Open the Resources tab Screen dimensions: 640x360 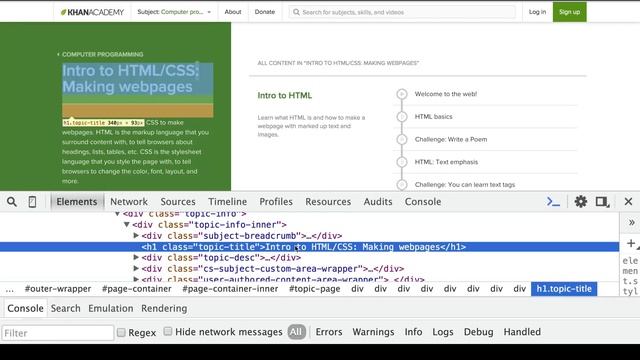click(328, 202)
